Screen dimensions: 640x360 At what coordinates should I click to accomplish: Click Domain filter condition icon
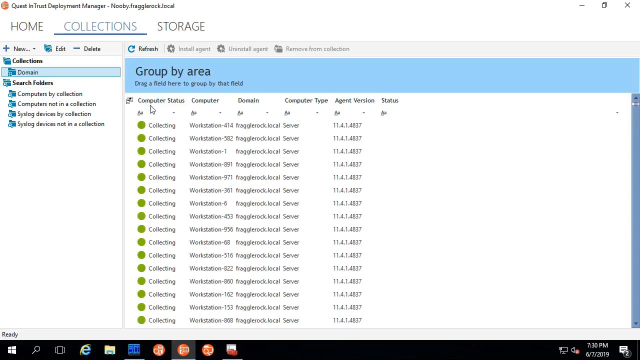[x=240, y=113]
